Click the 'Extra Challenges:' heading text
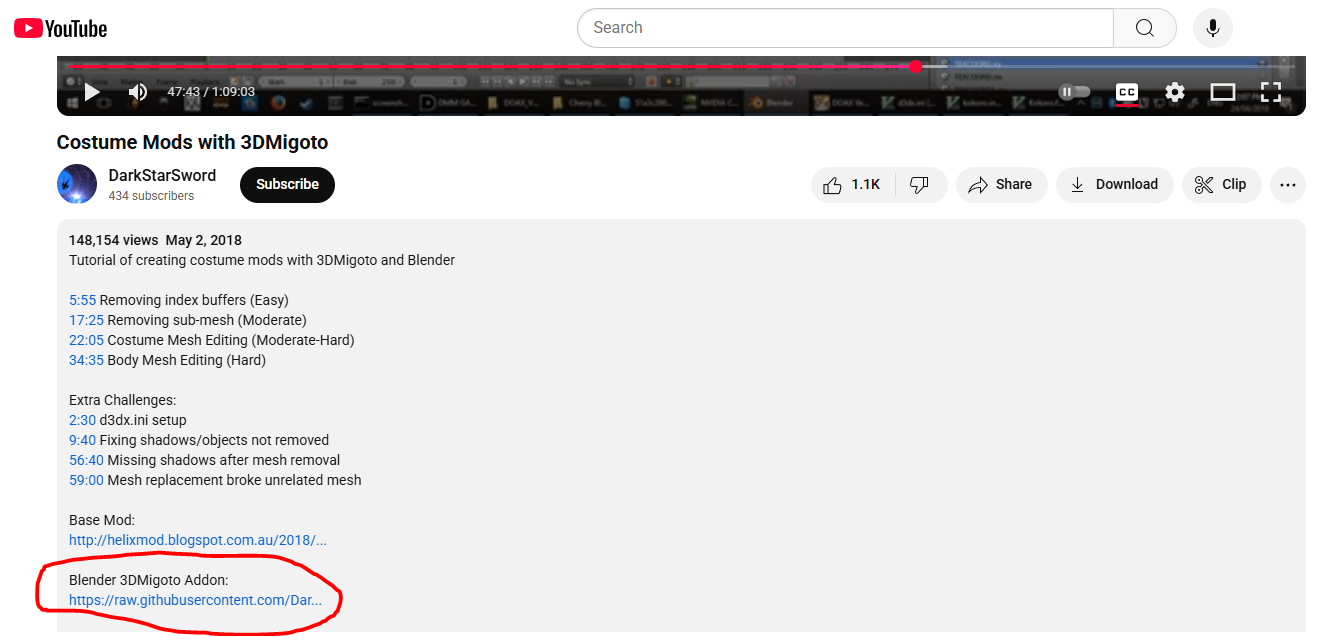Image resolution: width=1317 pixels, height=636 pixels. [x=122, y=400]
